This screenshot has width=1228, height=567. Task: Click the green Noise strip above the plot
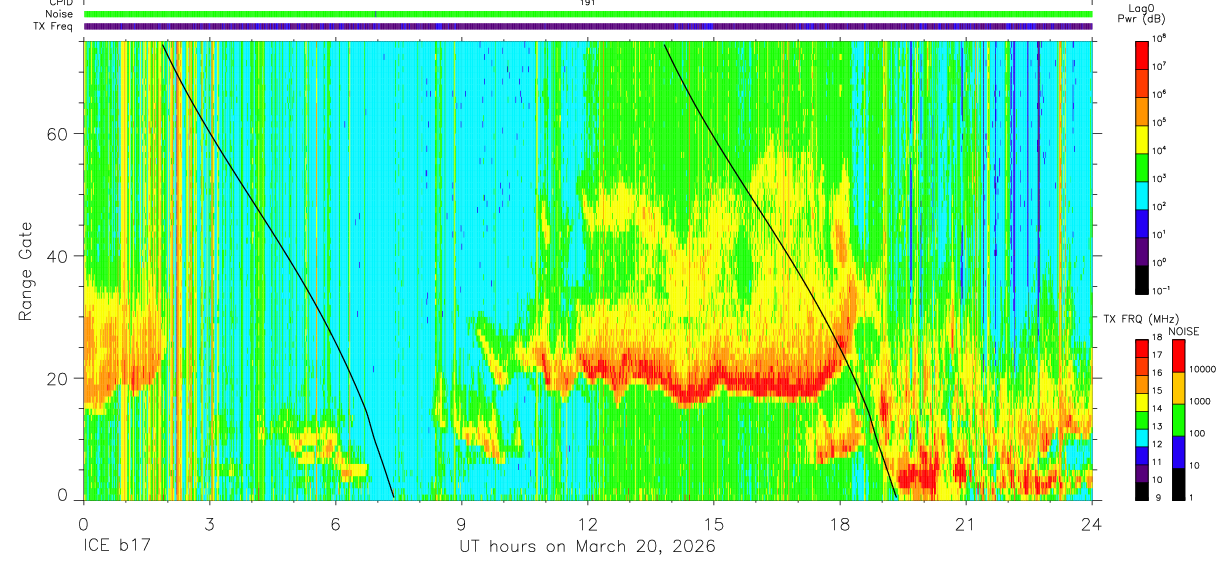[x=588, y=14]
